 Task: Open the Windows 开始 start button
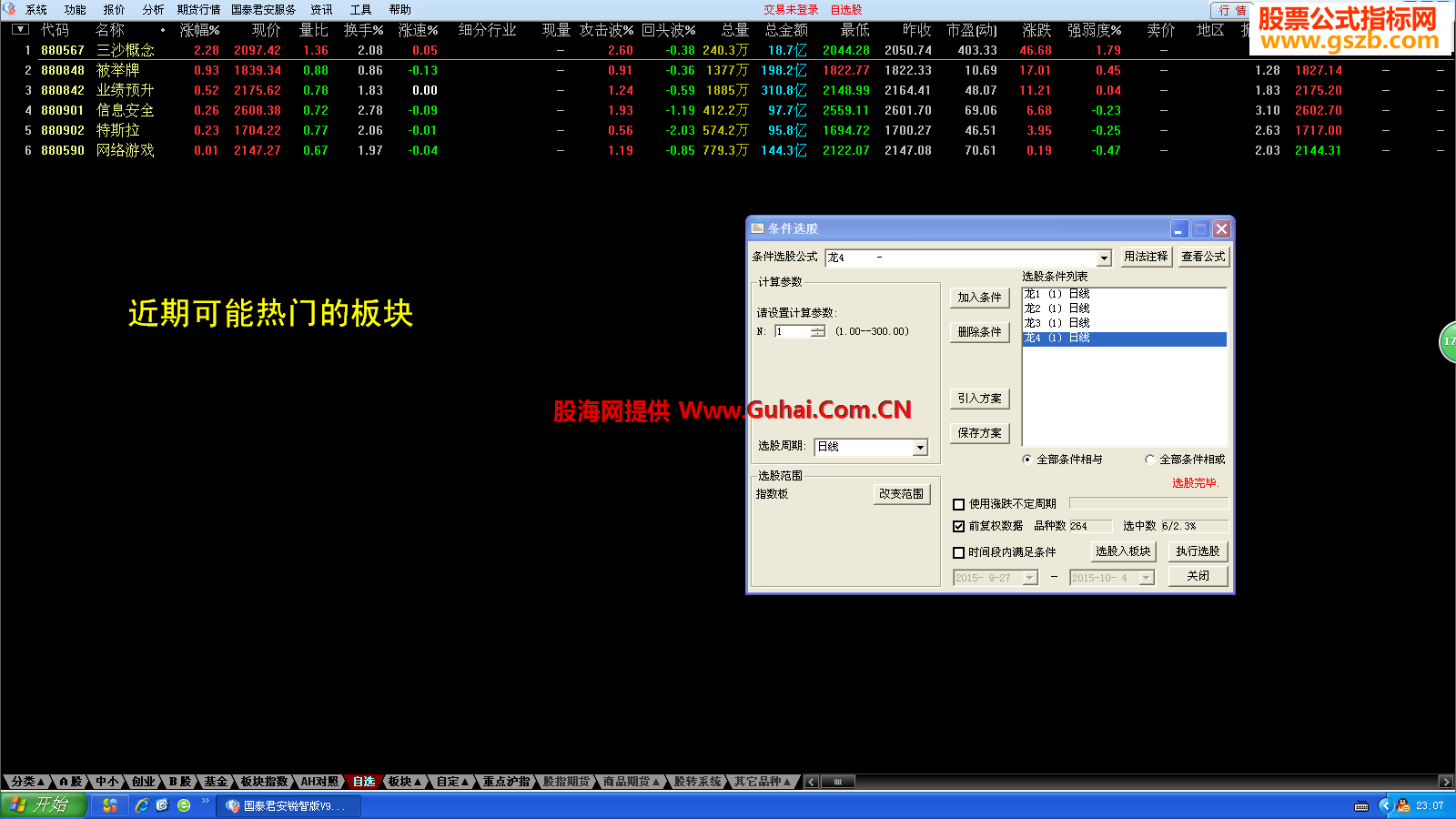pos(43,805)
